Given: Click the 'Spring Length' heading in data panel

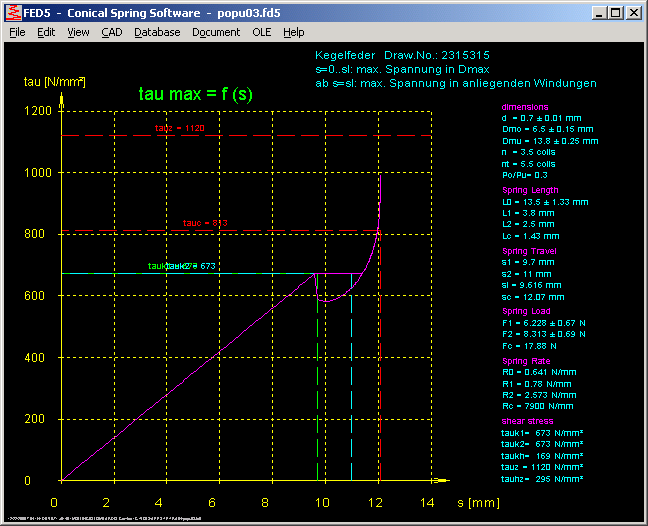Looking at the screenshot, I should click(x=530, y=190).
